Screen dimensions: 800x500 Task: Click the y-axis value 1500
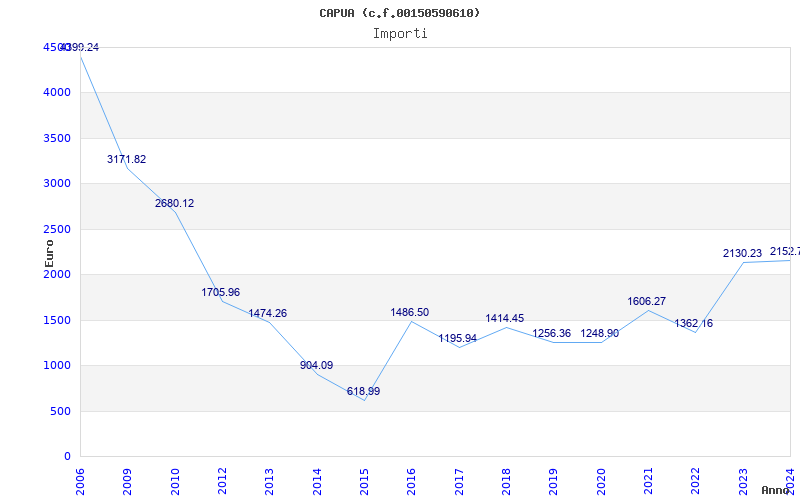pos(57,320)
